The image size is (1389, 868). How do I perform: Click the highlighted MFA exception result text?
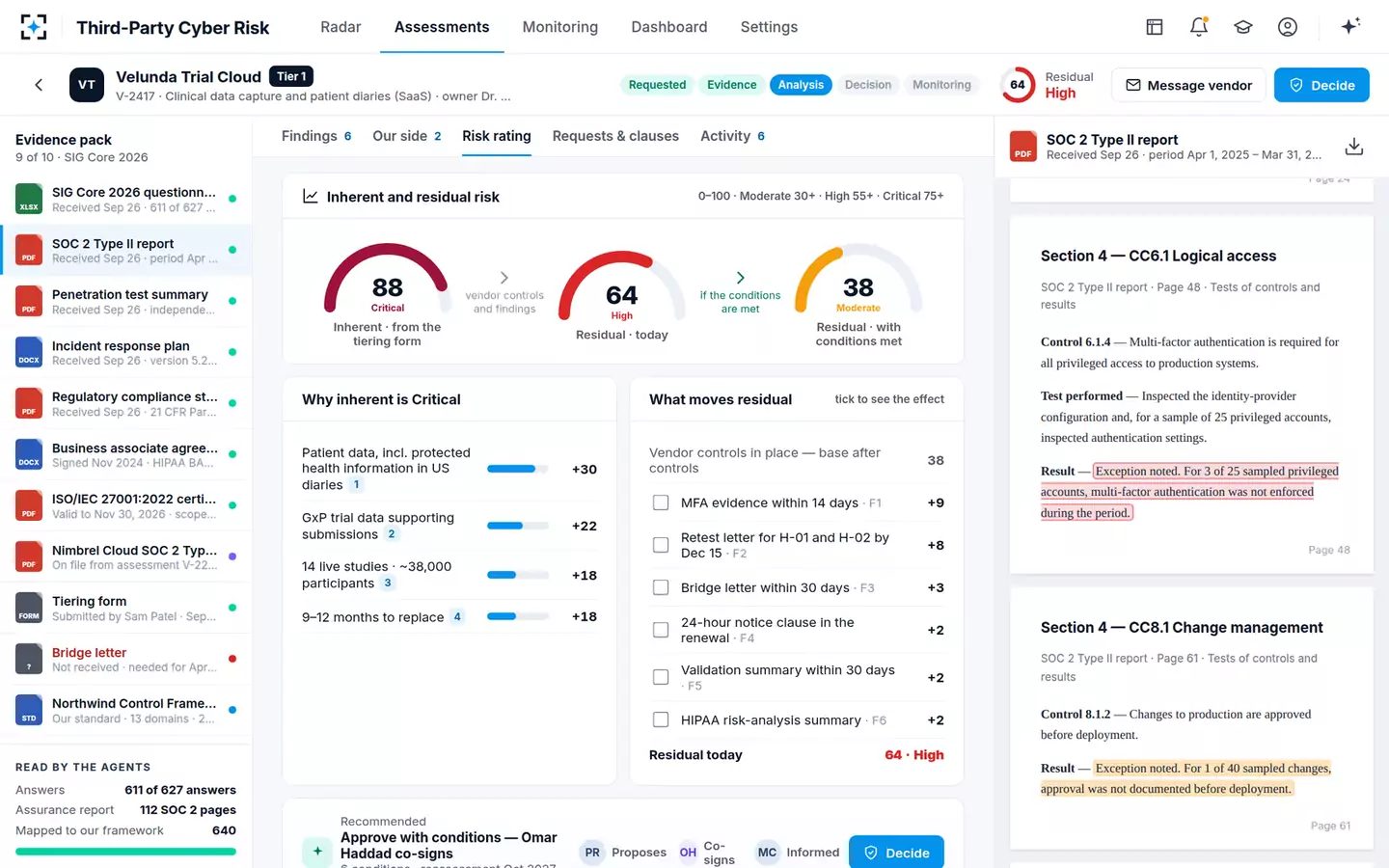tap(1189, 492)
